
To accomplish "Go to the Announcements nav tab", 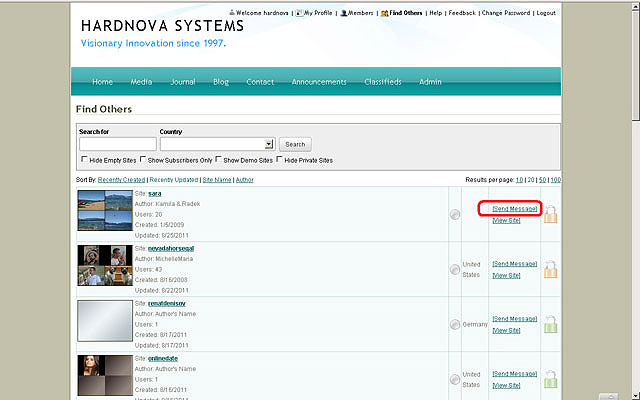I will tap(319, 82).
